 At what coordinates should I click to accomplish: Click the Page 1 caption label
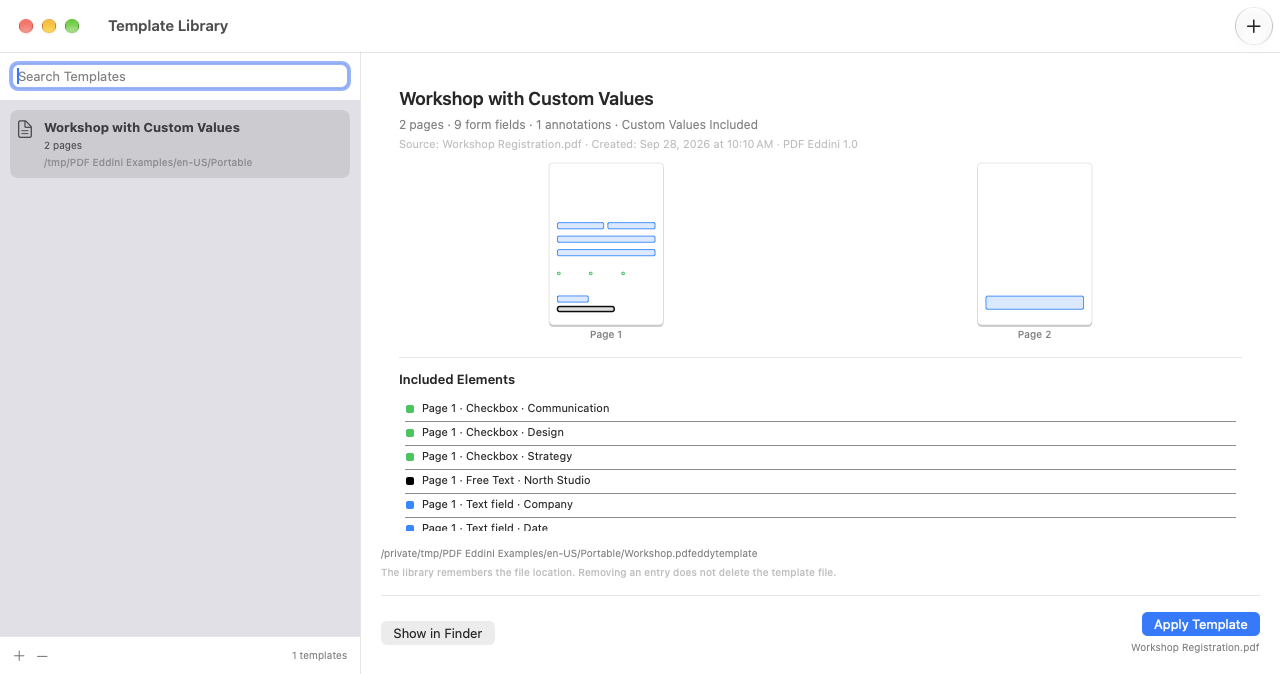click(606, 335)
